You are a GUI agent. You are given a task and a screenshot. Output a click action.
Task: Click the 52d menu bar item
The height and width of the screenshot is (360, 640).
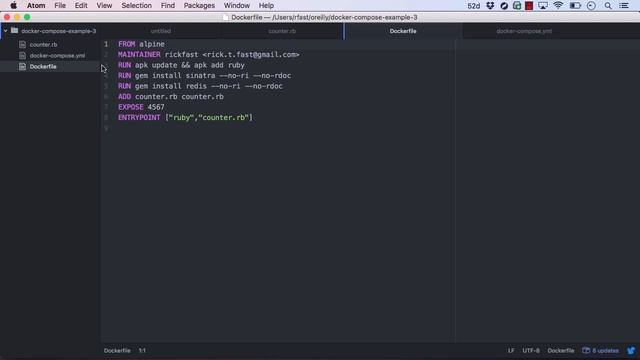(473, 6)
